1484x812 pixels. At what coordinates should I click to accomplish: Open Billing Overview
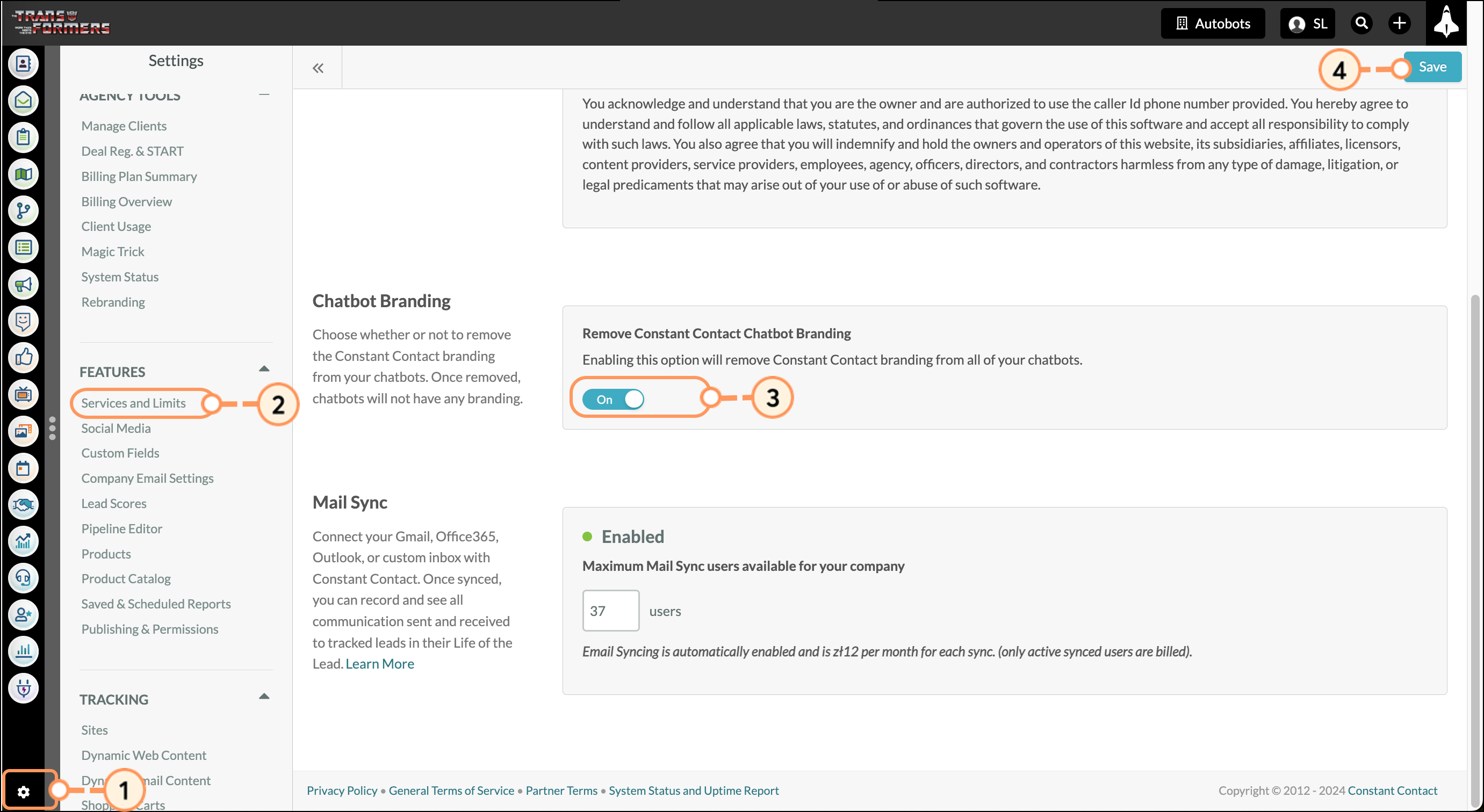click(127, 201)
